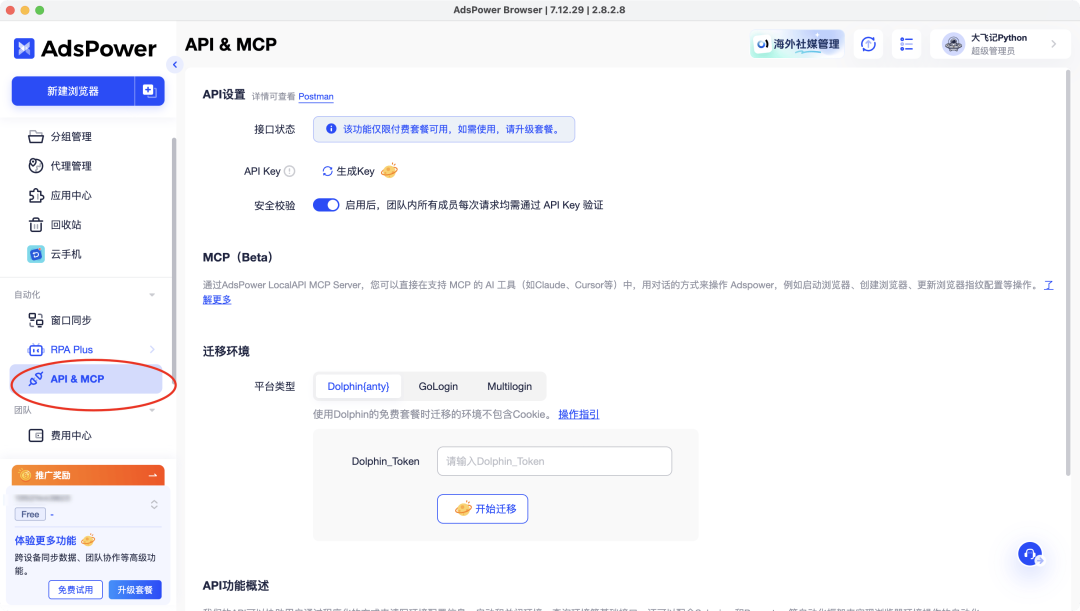Screen dimensions: 1080x611
Task: Select the Multilogin platform tab
Action: click(512, 386)
